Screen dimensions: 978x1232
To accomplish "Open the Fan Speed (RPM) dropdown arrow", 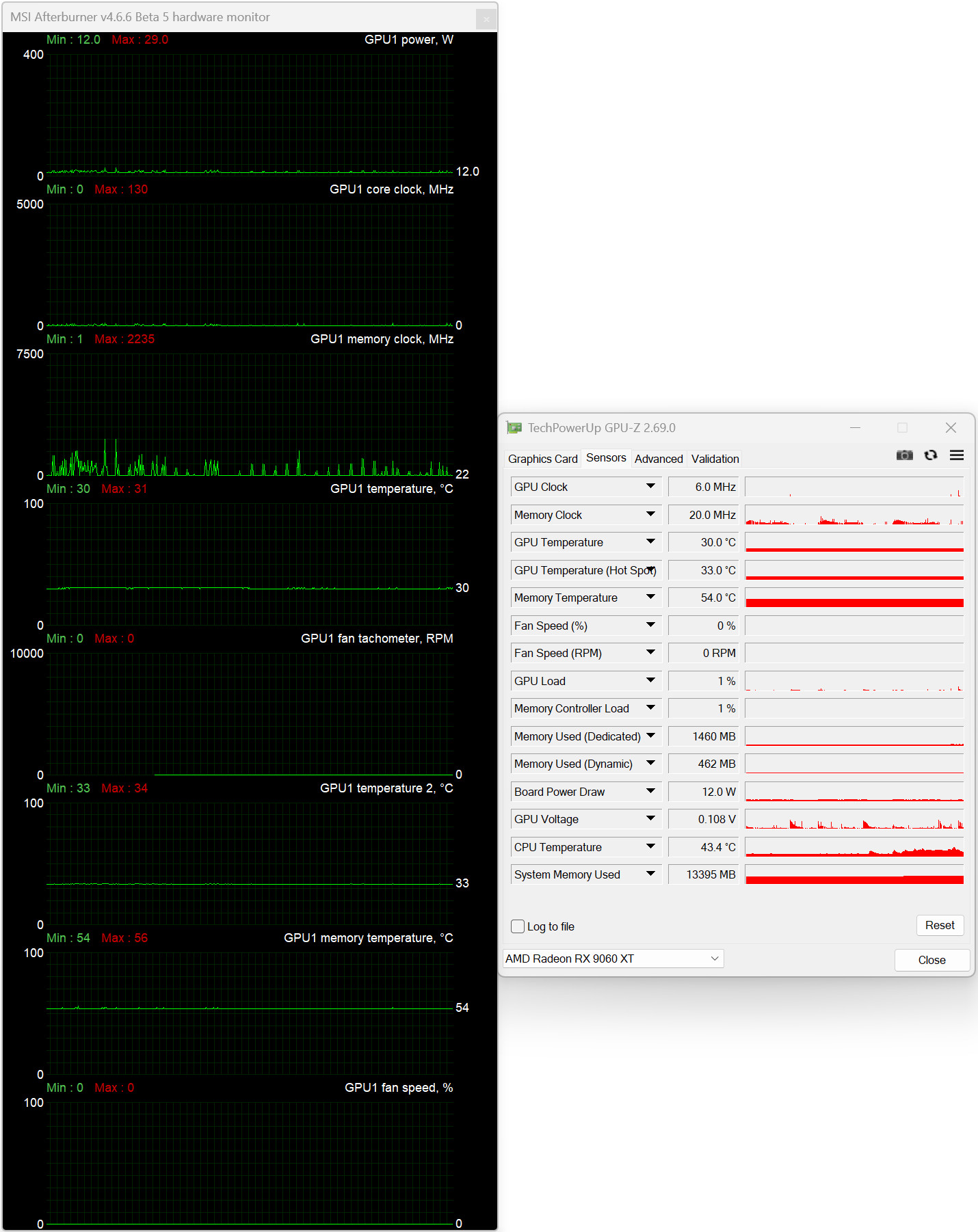I will click(650, 653).
